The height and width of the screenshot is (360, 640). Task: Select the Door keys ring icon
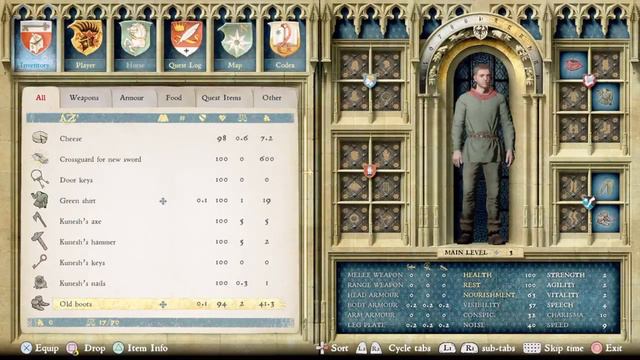[40, 179]
